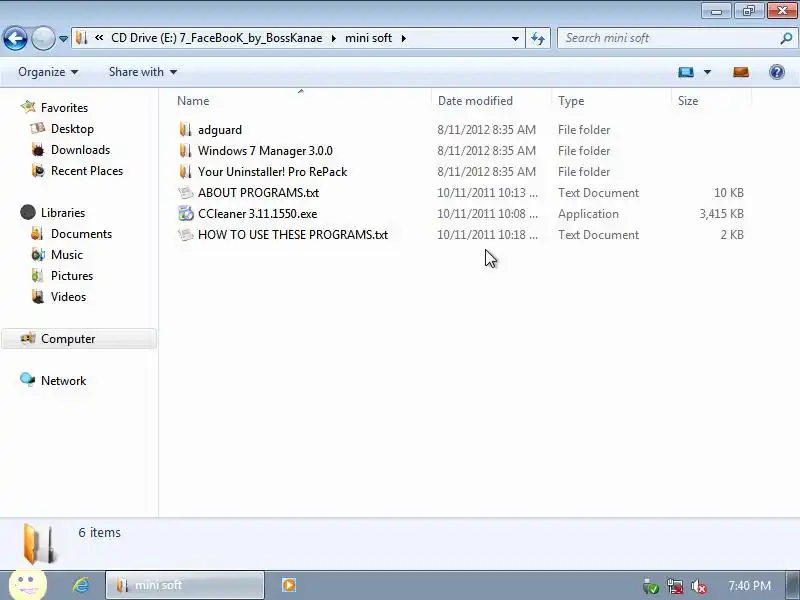Change your view using the view icon
Screen dimensions: 800x600
pos(686,72)
